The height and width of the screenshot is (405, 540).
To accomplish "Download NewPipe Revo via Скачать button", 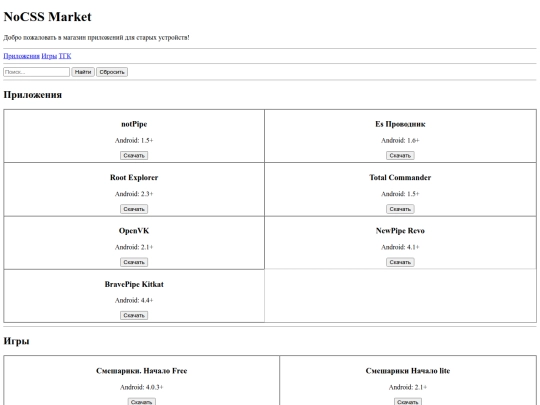I will (x=400, y=262).
